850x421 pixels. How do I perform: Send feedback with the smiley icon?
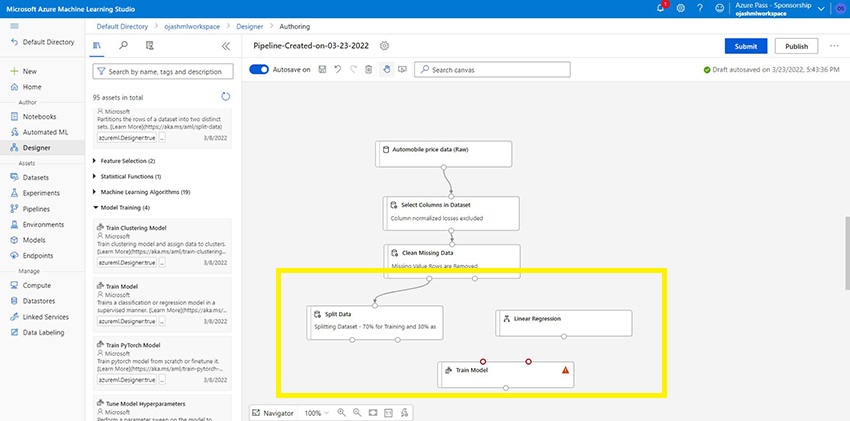pyautogui.click(x=719, y=8)
